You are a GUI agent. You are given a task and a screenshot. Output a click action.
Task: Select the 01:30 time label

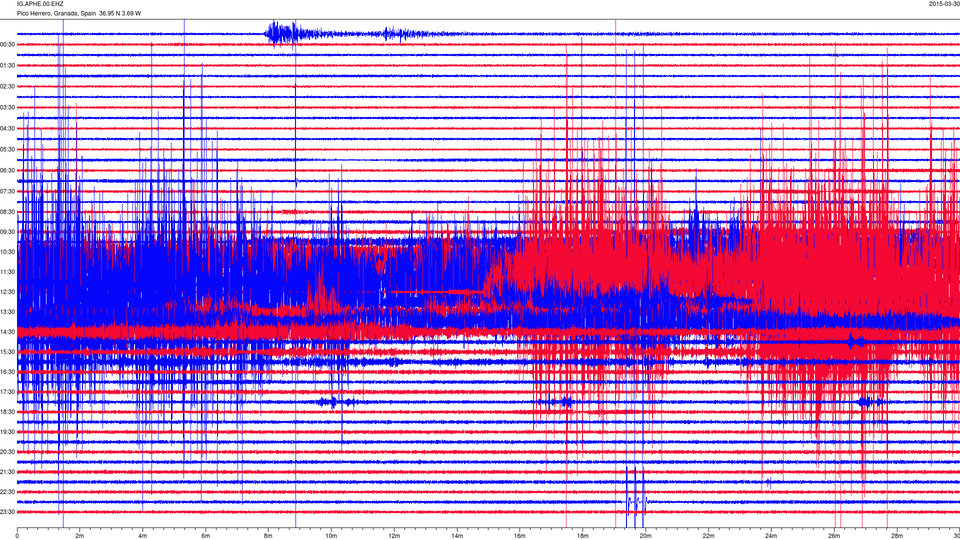[x=7, y=66]
